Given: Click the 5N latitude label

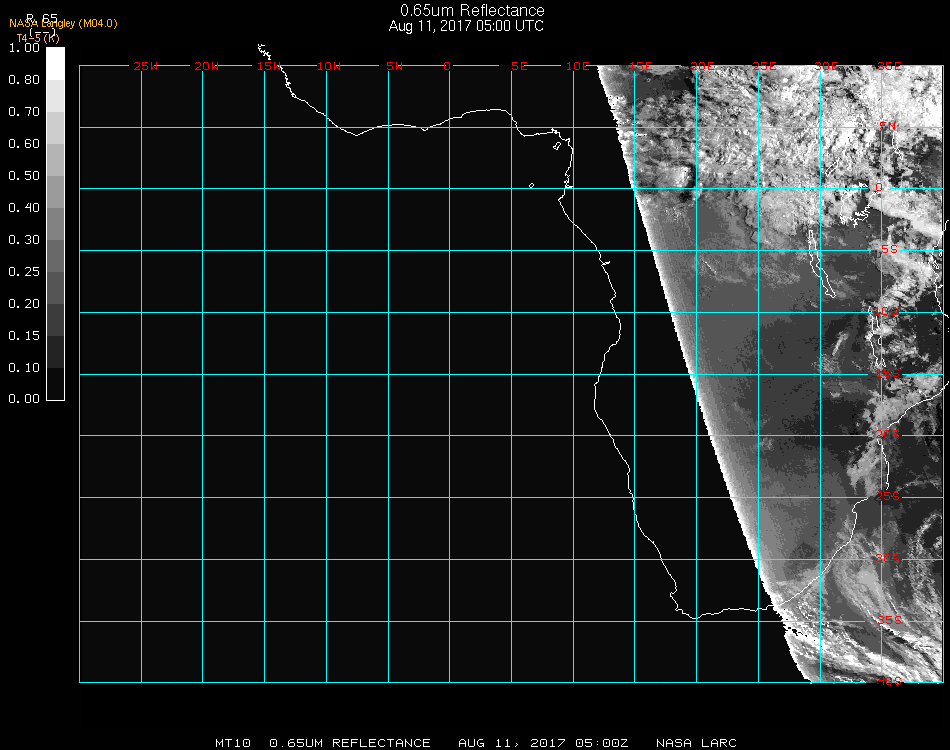Looking at the screenshot, I should click(888, 126).
